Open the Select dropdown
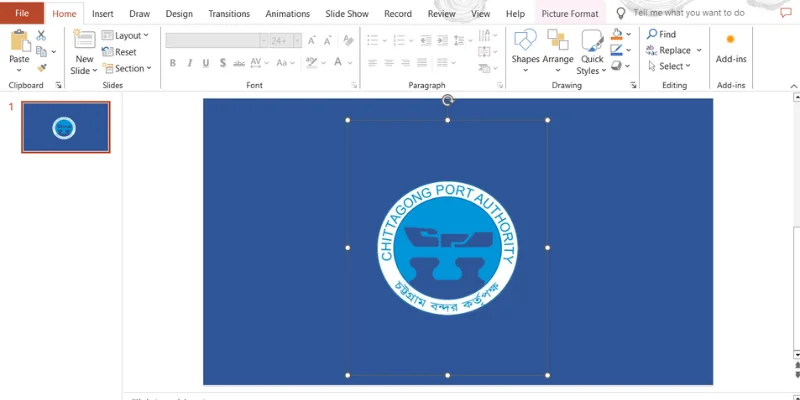Image resolution: width=800 pixels, height=400 pixels. pos(669,66)
